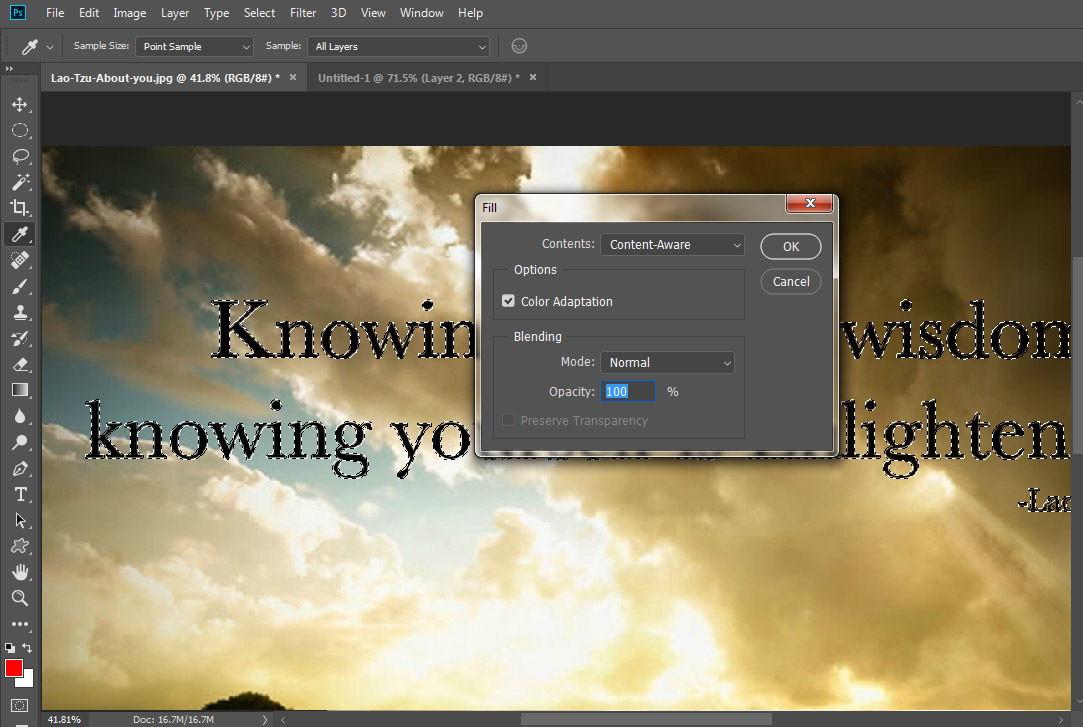Click the red foreground color swatch
The image size is (1083, 727).
(x=13, y=668)
